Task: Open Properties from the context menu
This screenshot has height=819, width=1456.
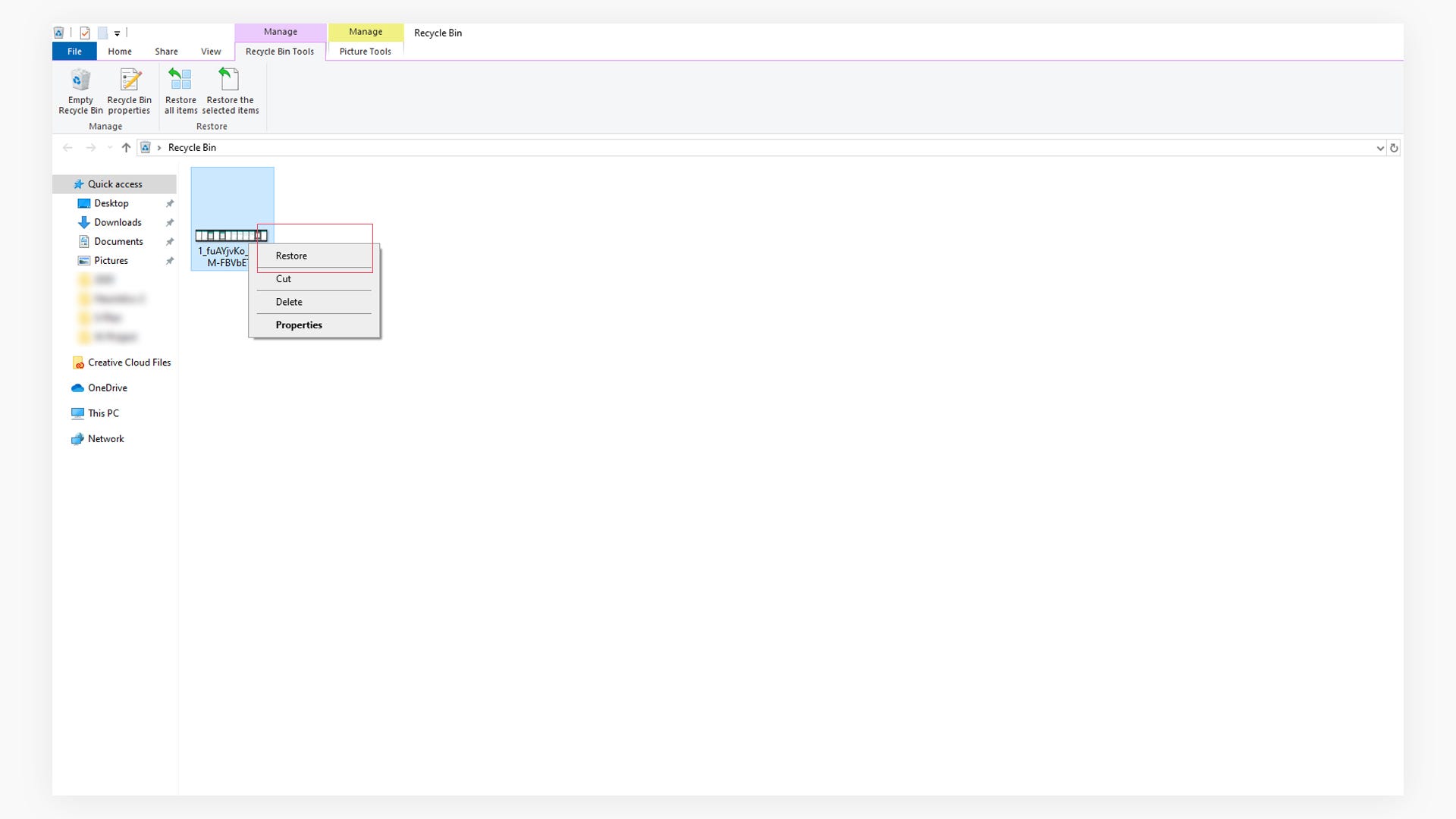Action: [299, 325]
